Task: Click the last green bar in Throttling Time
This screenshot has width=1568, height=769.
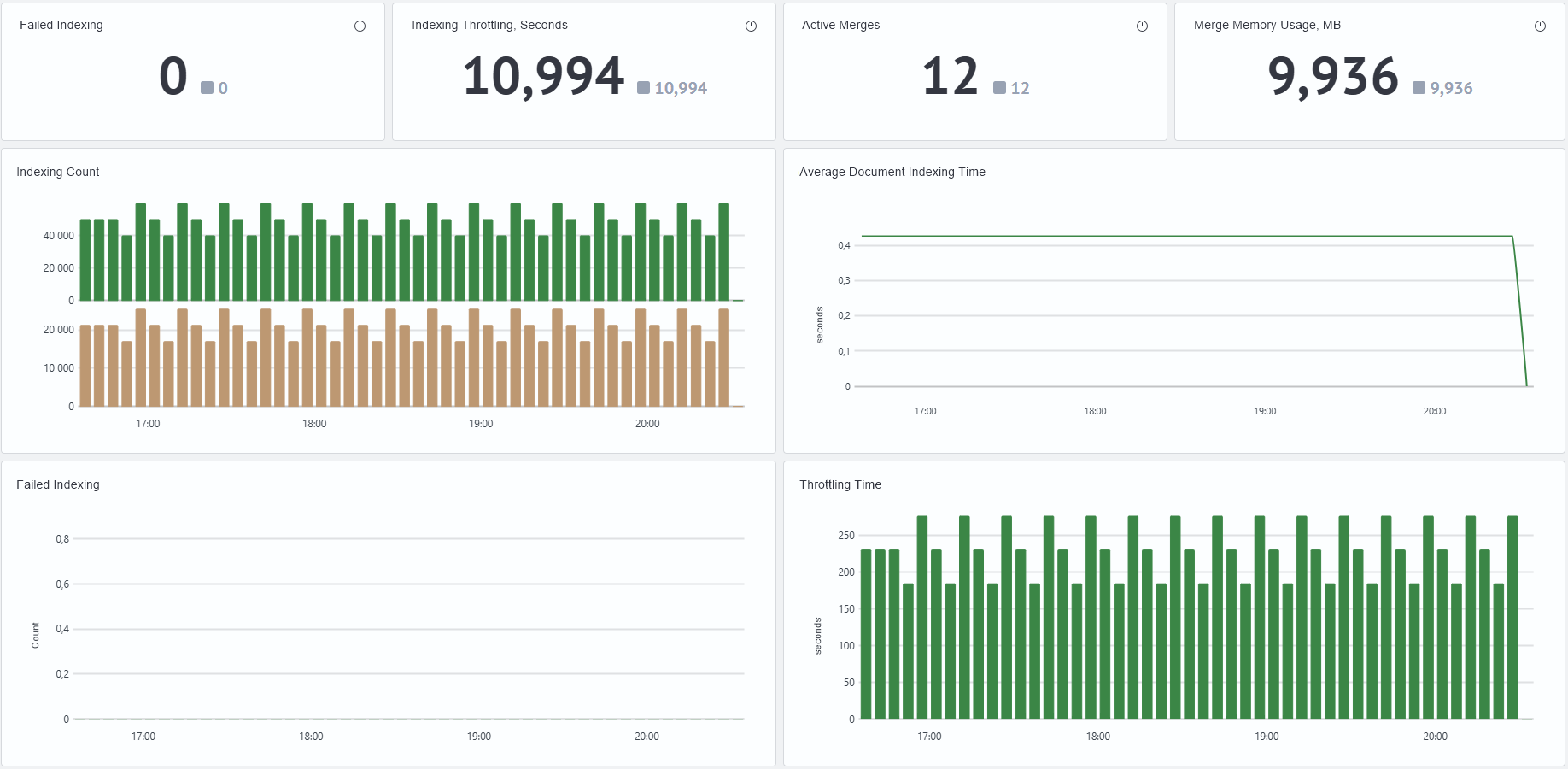Action: 1512,617
